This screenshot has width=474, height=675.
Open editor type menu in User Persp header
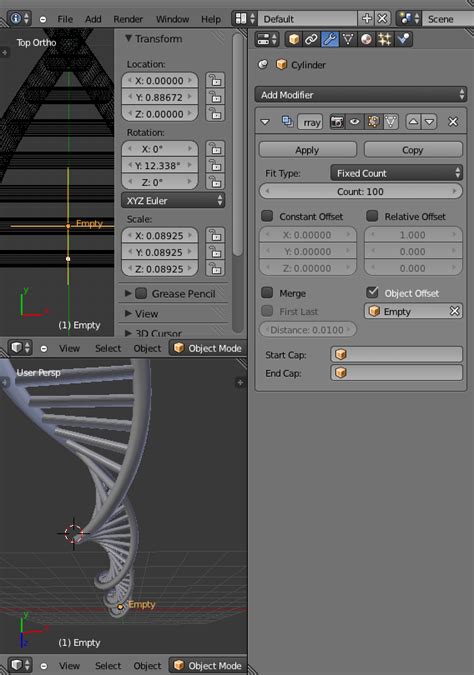[20, 665]
